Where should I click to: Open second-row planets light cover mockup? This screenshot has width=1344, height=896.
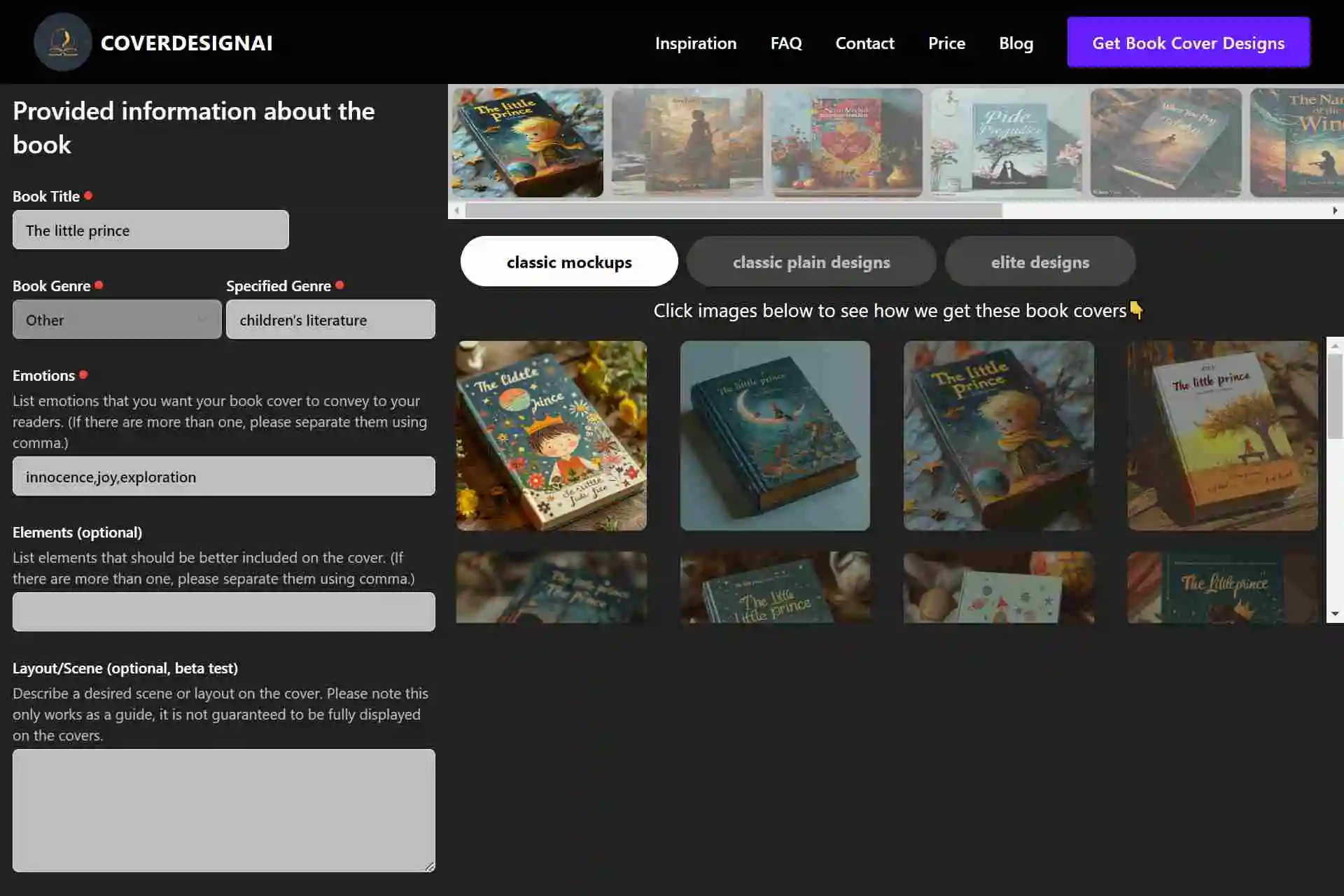999,587
